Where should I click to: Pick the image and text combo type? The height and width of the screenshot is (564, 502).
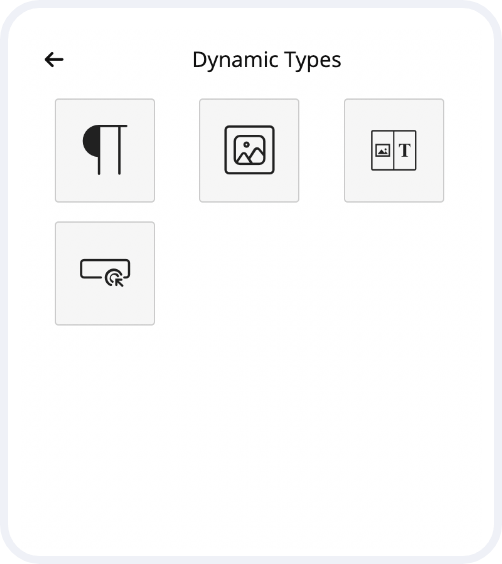point(394,150)
